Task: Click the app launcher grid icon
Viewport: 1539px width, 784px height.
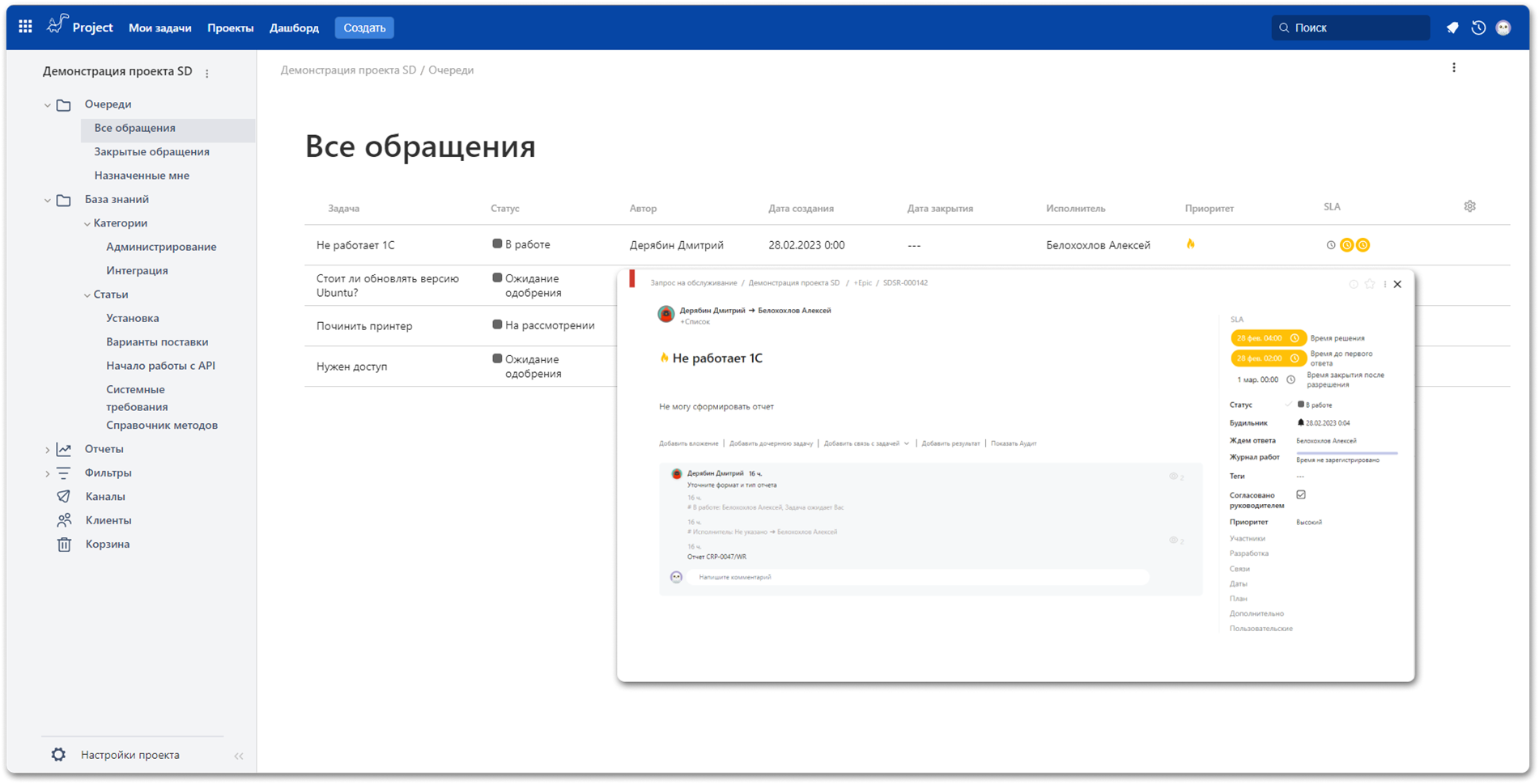Action: coord(24,26)
